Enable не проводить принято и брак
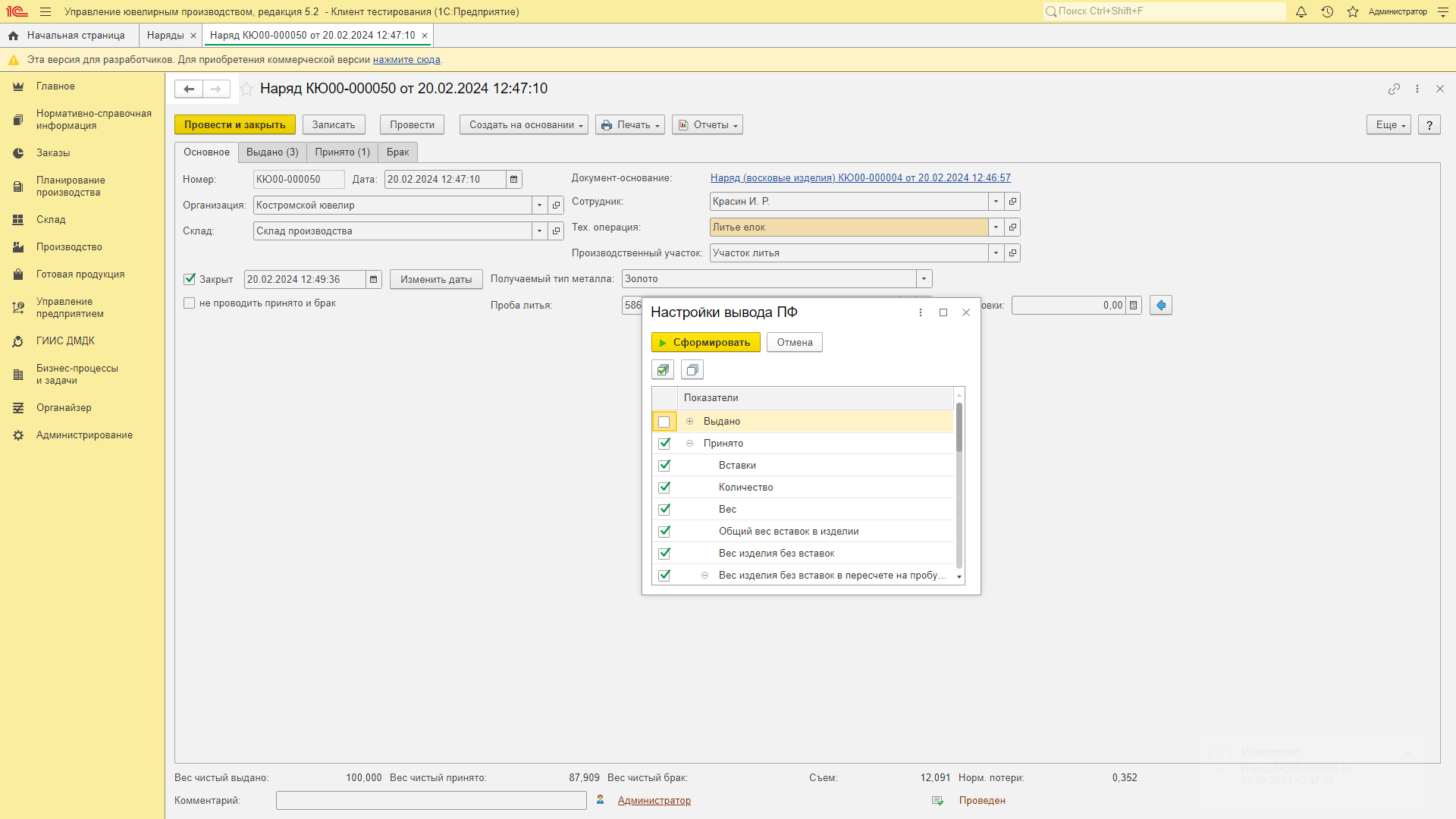 click(190, 303)
